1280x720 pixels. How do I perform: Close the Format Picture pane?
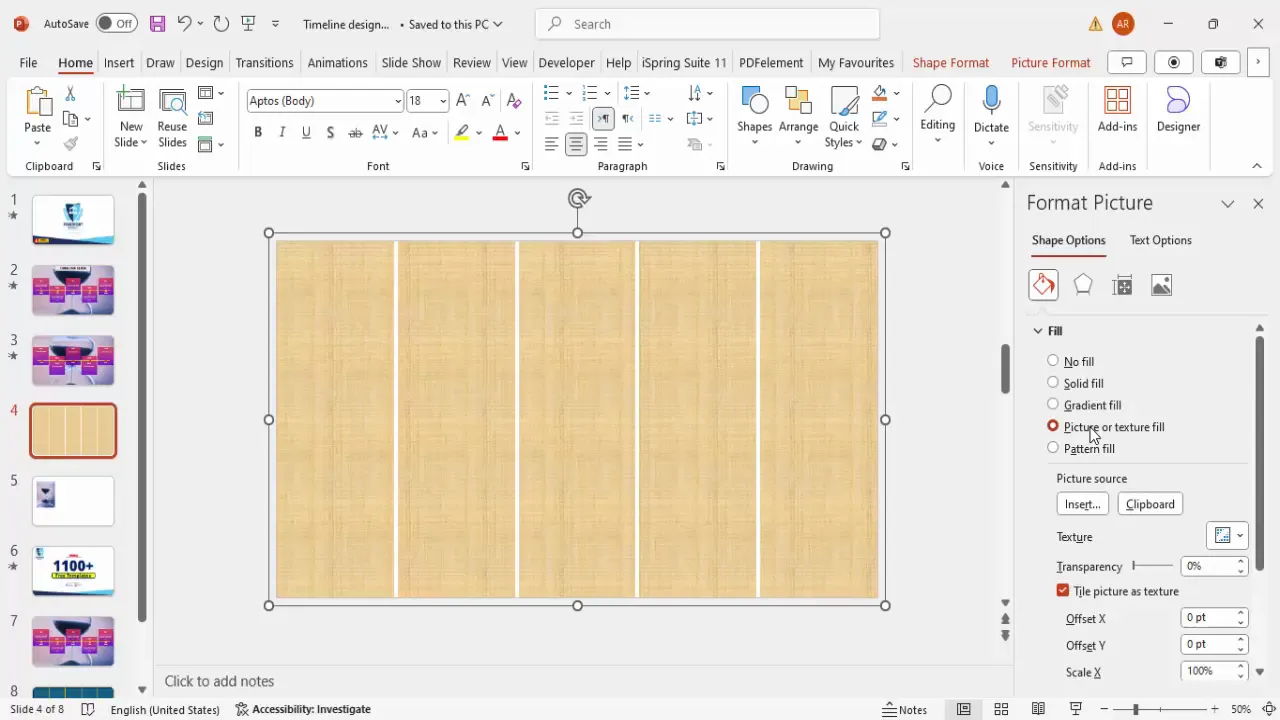1258,203
